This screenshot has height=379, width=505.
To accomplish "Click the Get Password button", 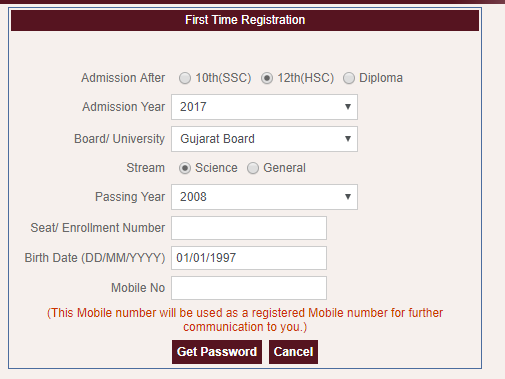I will 217,352.
